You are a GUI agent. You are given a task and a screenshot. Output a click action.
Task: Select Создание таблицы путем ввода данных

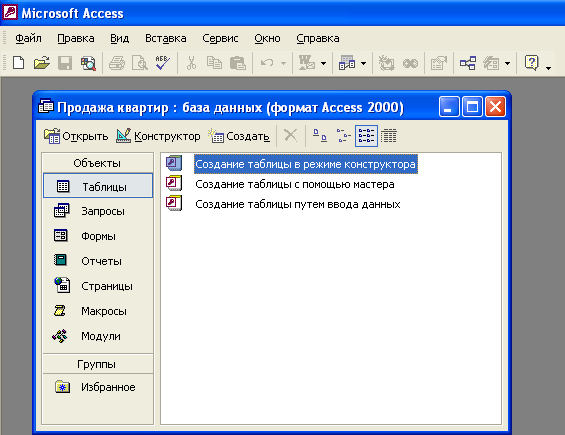[298, 204]
